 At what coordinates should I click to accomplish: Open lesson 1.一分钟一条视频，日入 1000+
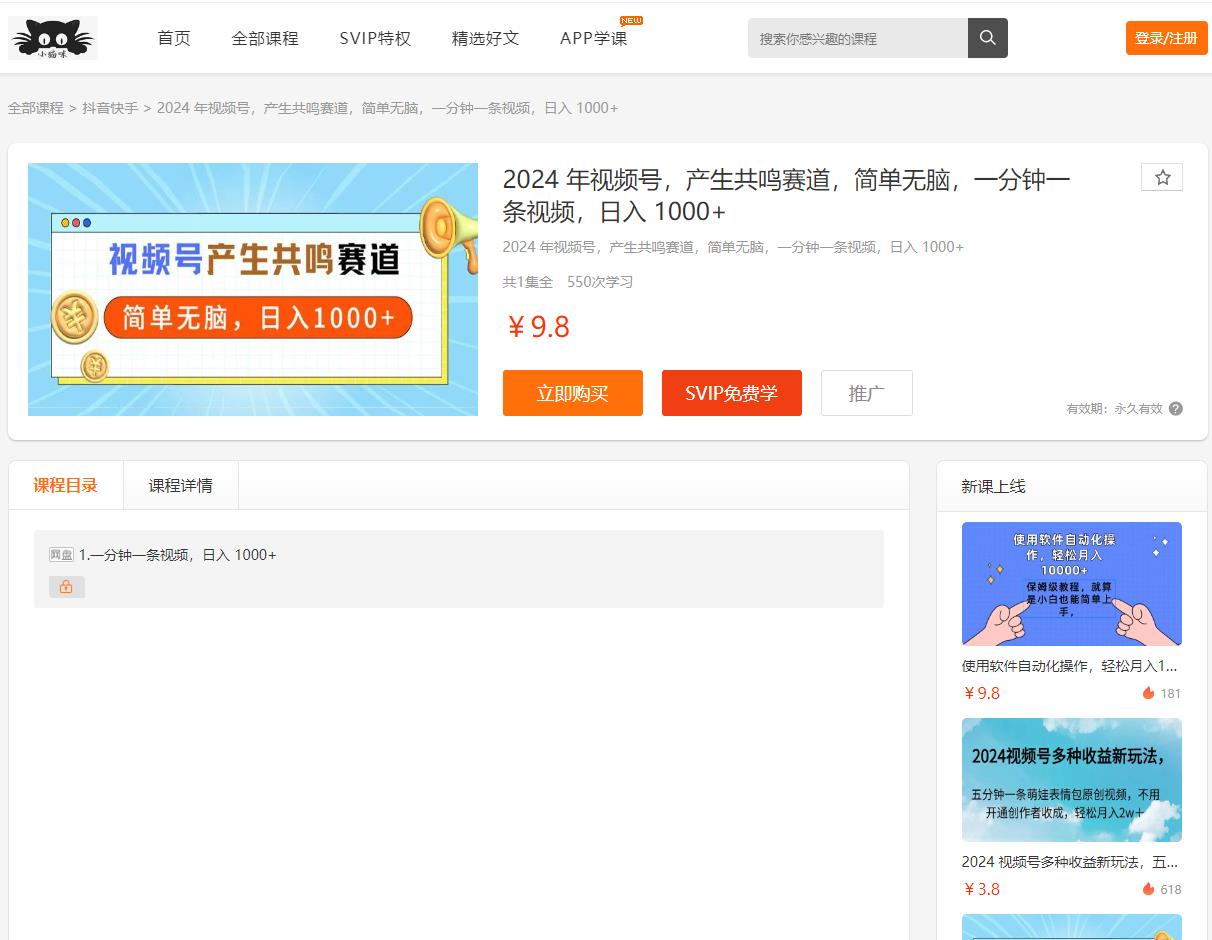coord(178,554)
